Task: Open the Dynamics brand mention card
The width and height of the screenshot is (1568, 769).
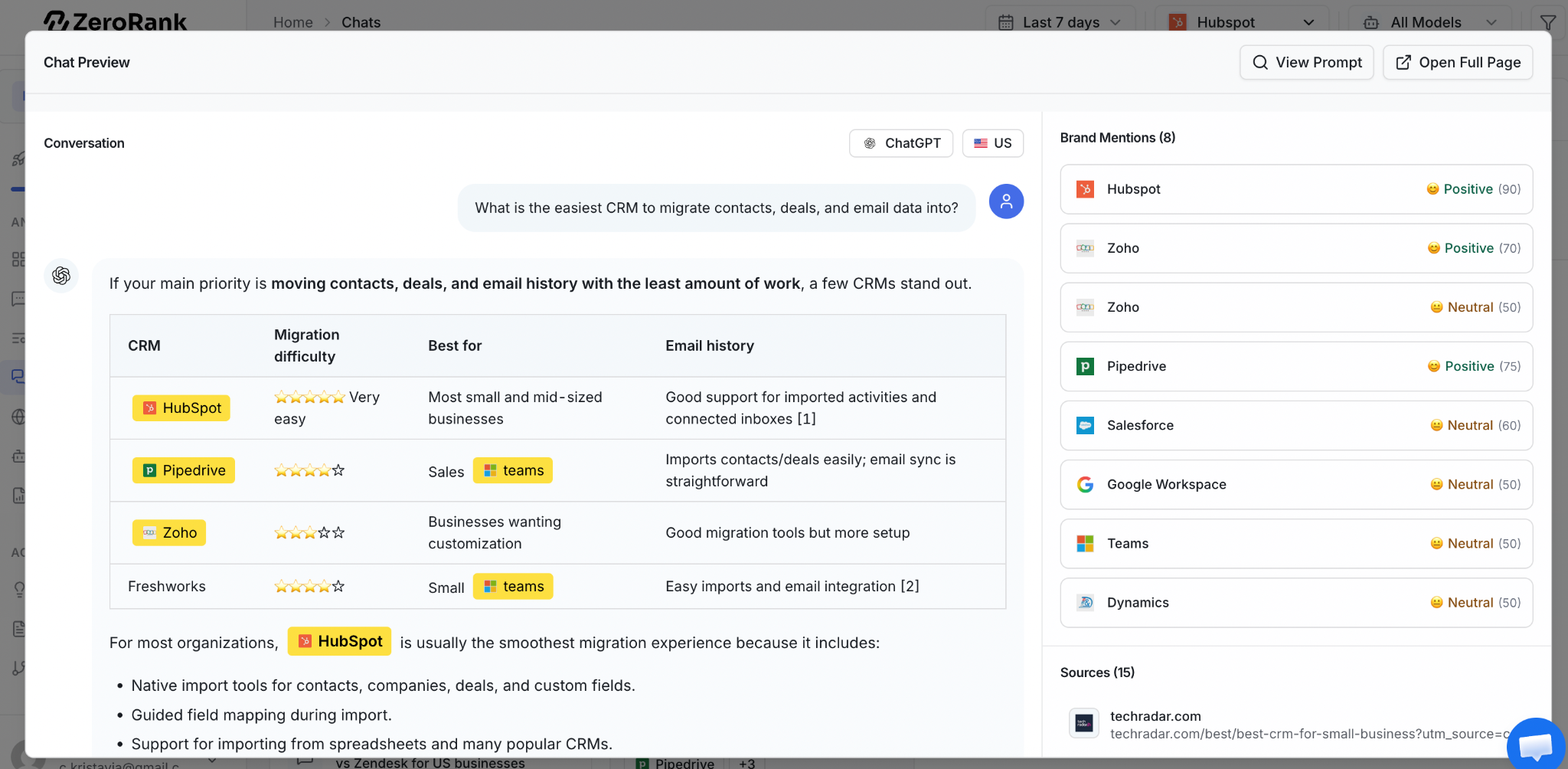Action: click(1296, 602)
